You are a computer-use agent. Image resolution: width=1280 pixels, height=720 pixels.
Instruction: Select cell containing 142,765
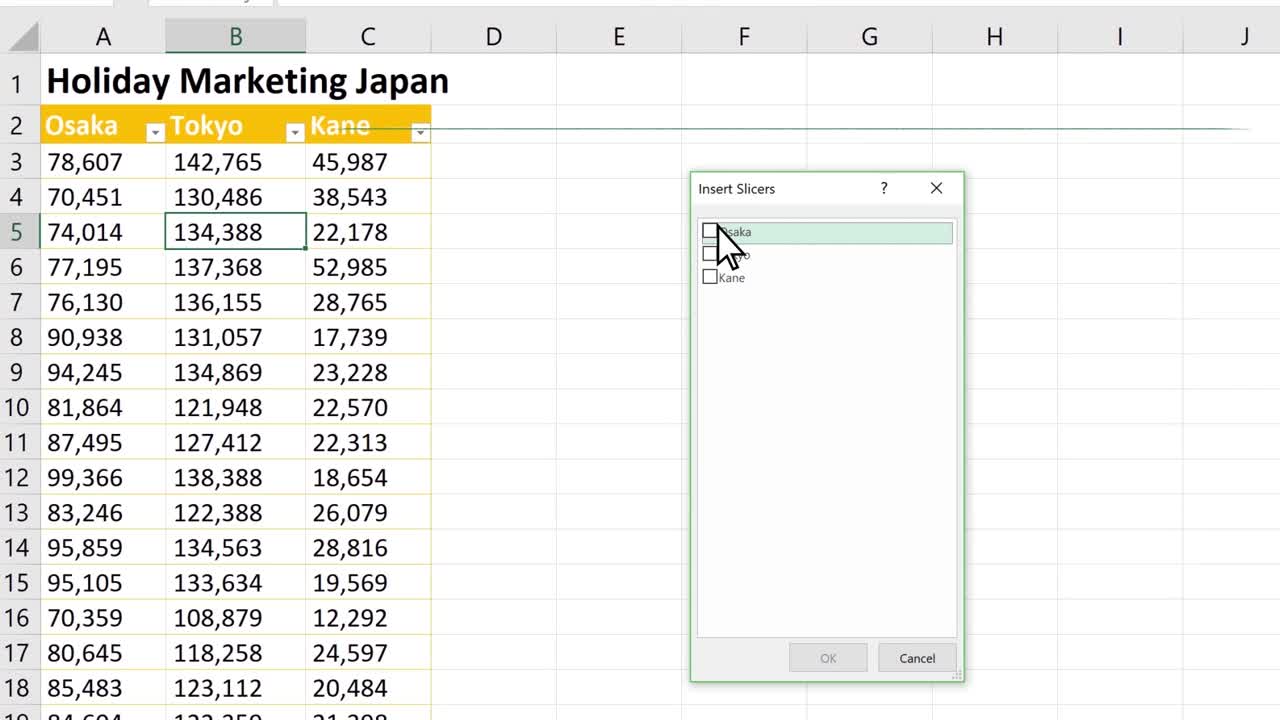[x=235, y=162]
